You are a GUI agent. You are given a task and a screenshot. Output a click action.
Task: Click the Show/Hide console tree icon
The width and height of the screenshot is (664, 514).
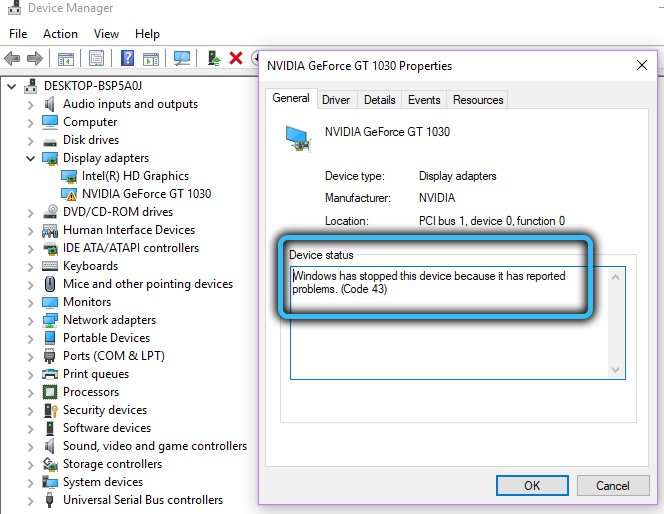[x=66, y=58]
